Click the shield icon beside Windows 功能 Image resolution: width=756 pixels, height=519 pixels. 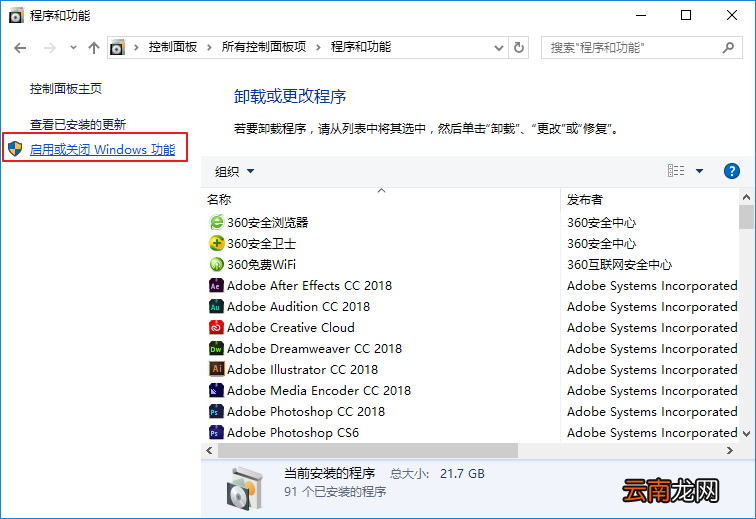pos(15,149)
